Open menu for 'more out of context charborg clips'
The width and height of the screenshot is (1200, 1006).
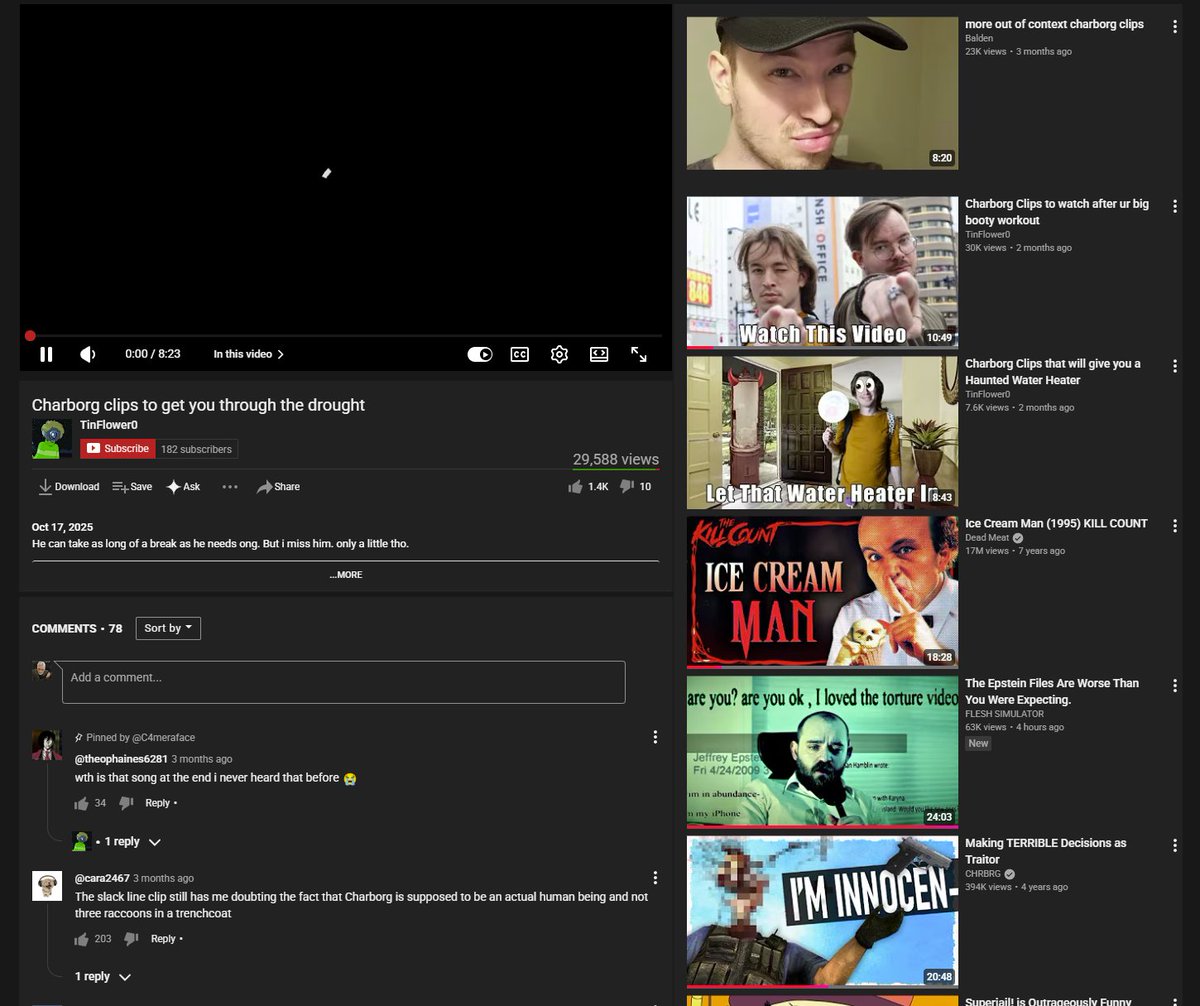tap(1176, 27)
